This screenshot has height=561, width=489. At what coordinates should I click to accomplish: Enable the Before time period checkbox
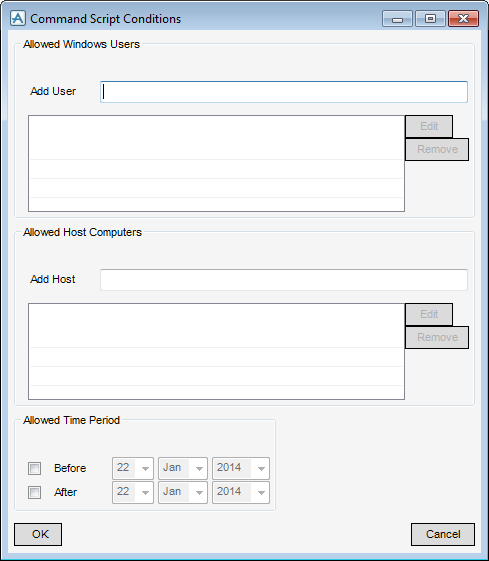(x=34, y=468)
